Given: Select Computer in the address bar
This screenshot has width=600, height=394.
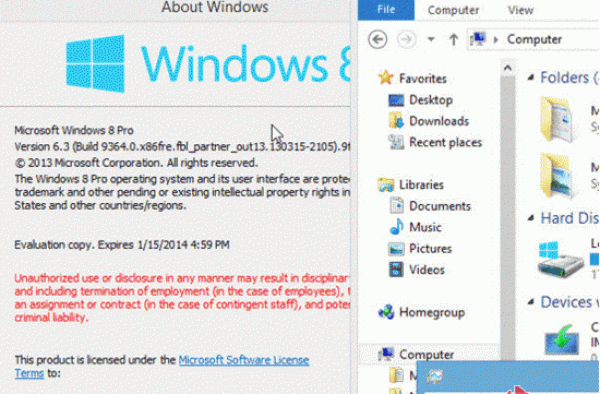Looking at the screenshot, I should pos(534,39).
